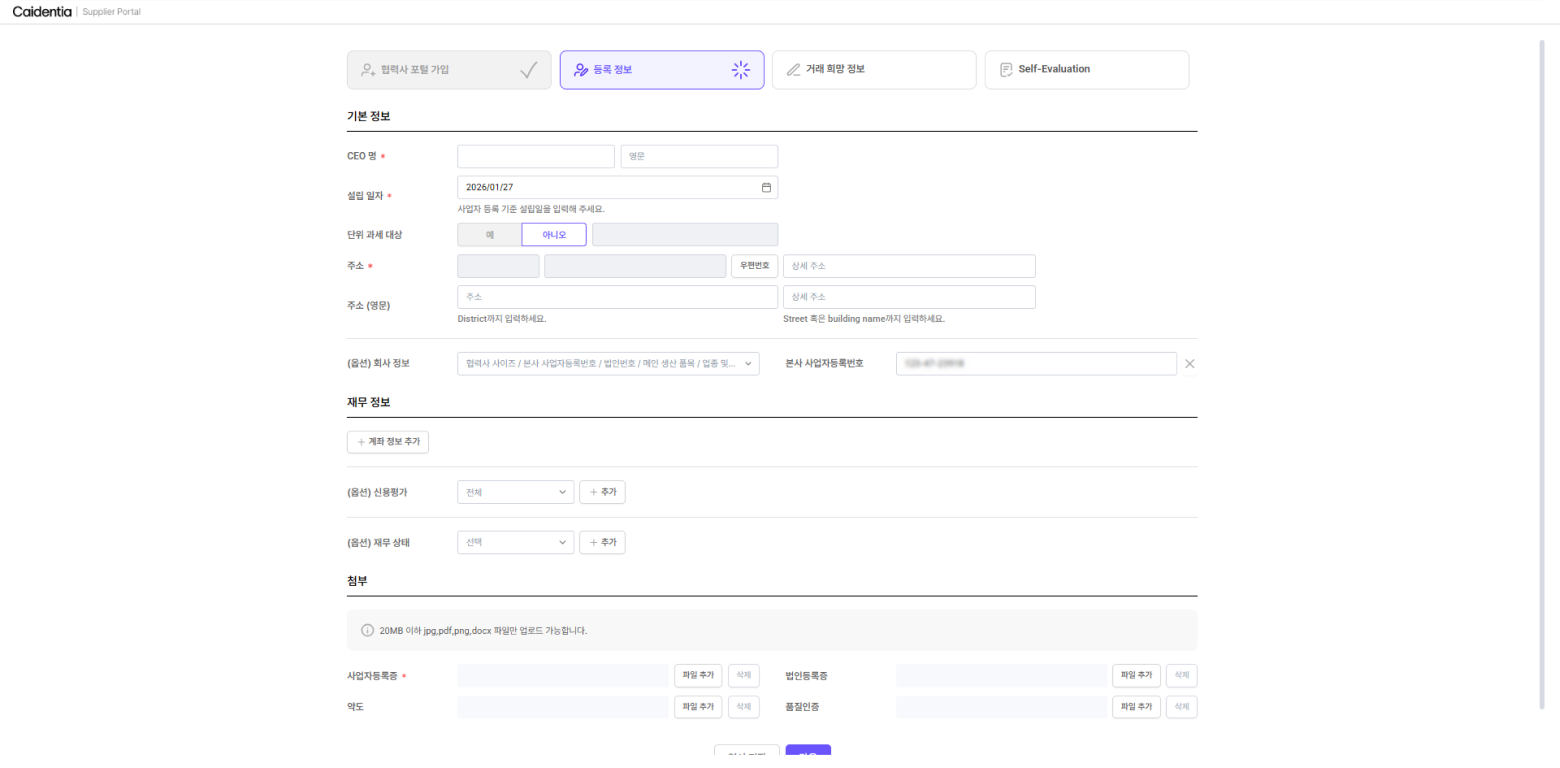Click 파일 추가 for 사업자등록증

697,676
